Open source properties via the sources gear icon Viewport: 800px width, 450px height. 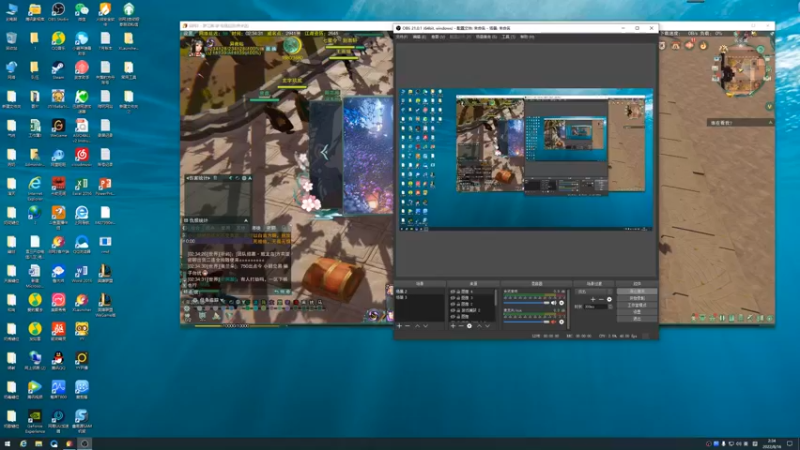click(469, 326)
